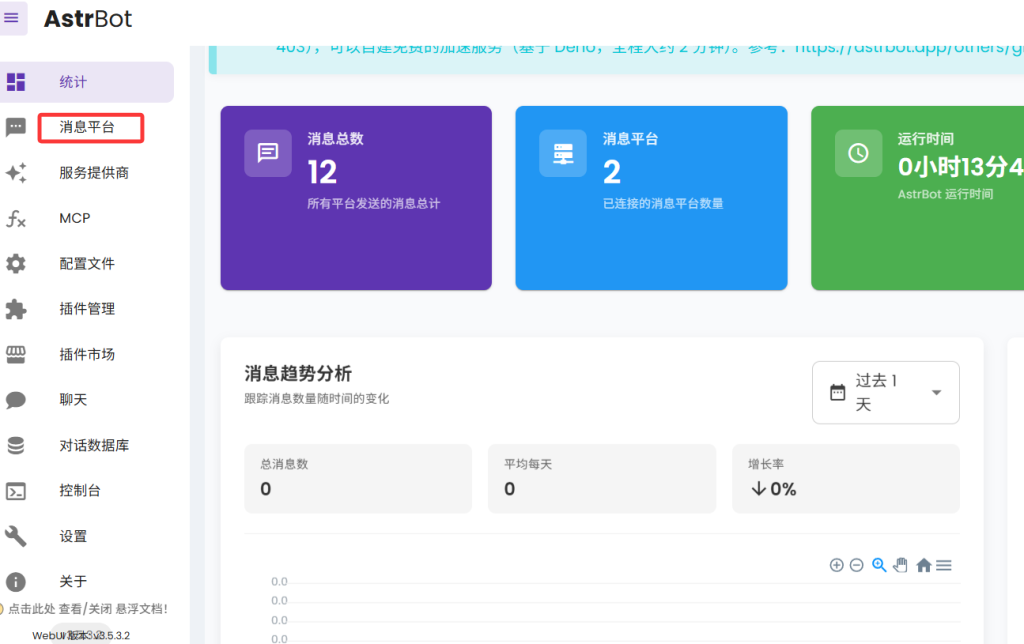Viewport: 1024px width, 644px height.
Task: Toggle the chart hand panning tool
Action: (x=901, y=565)
